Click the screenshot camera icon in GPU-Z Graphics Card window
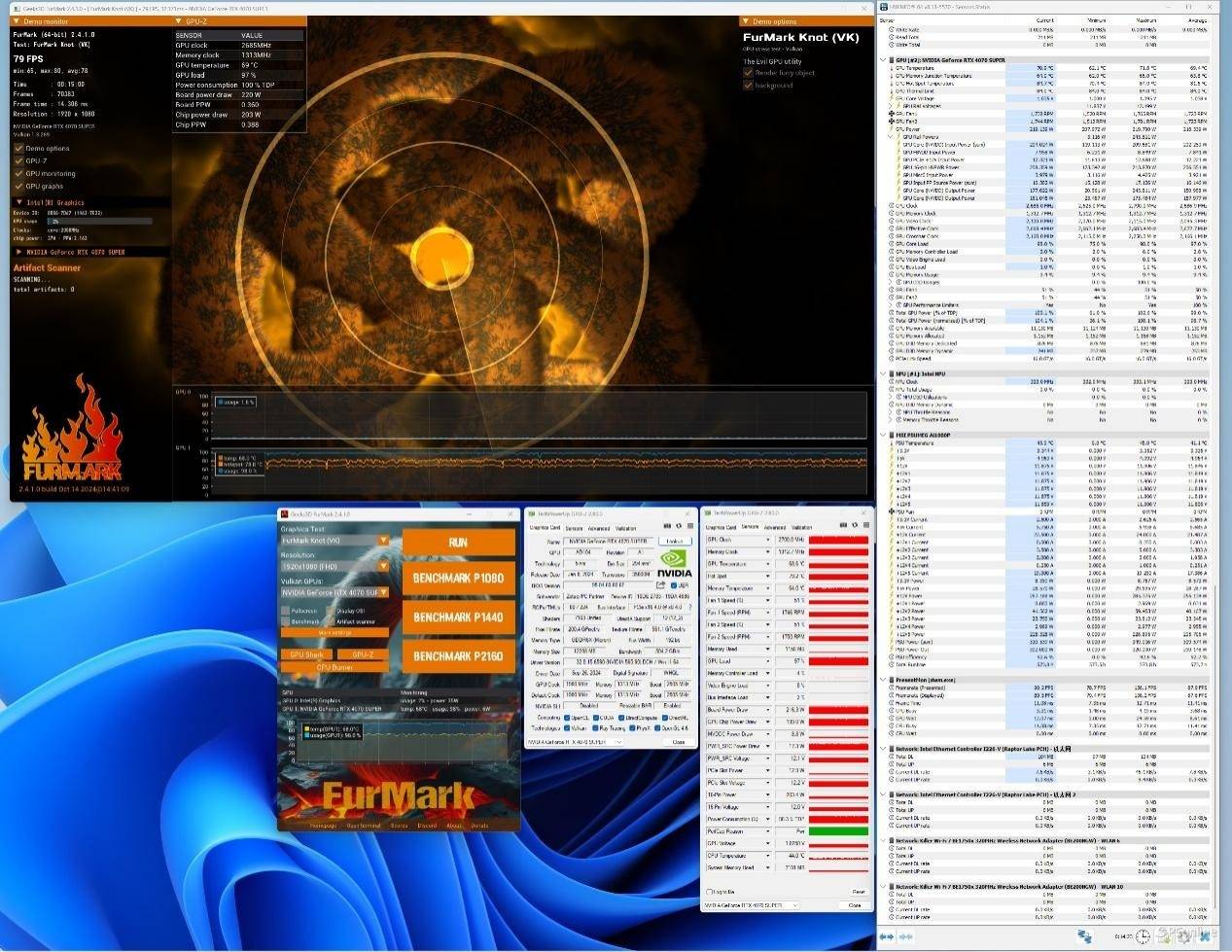The width and height of the screenshot is (1232, 952). pyautogui.click(x=667, y=526)
